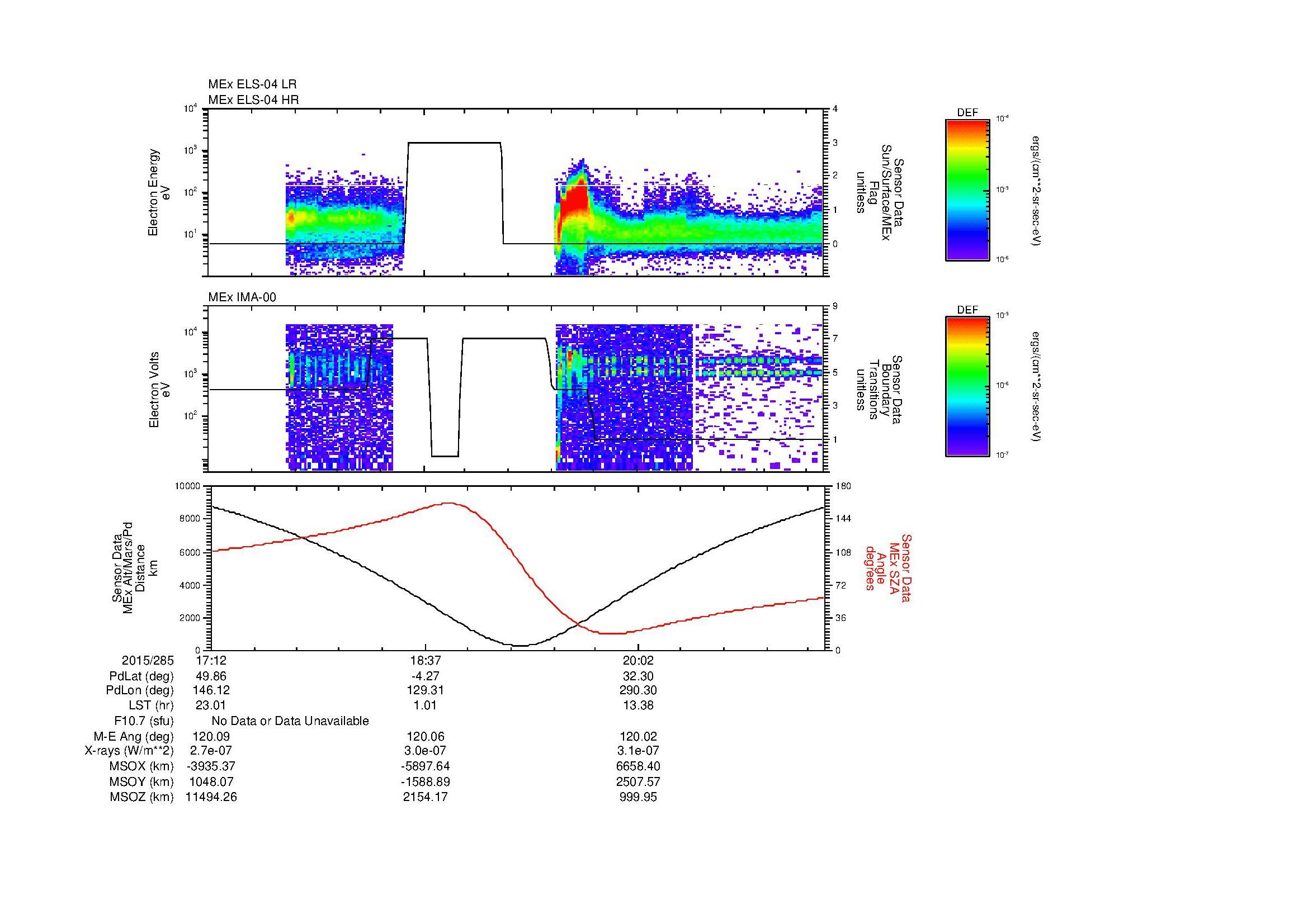Click the M-E Ang value 120.09

(211, 737)
